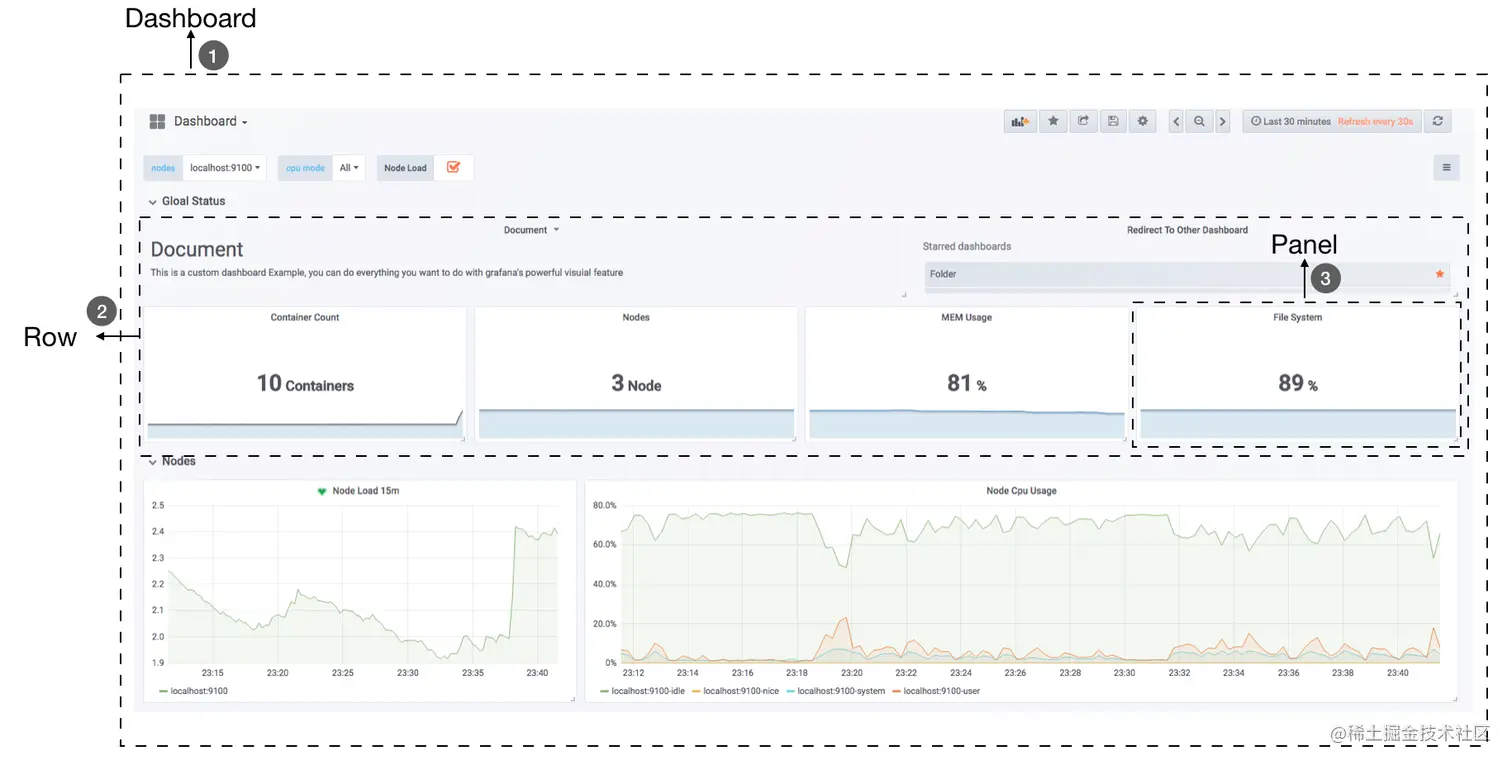
Task: Open the Dashboard picker dropdown
Action: coord(210,121)
